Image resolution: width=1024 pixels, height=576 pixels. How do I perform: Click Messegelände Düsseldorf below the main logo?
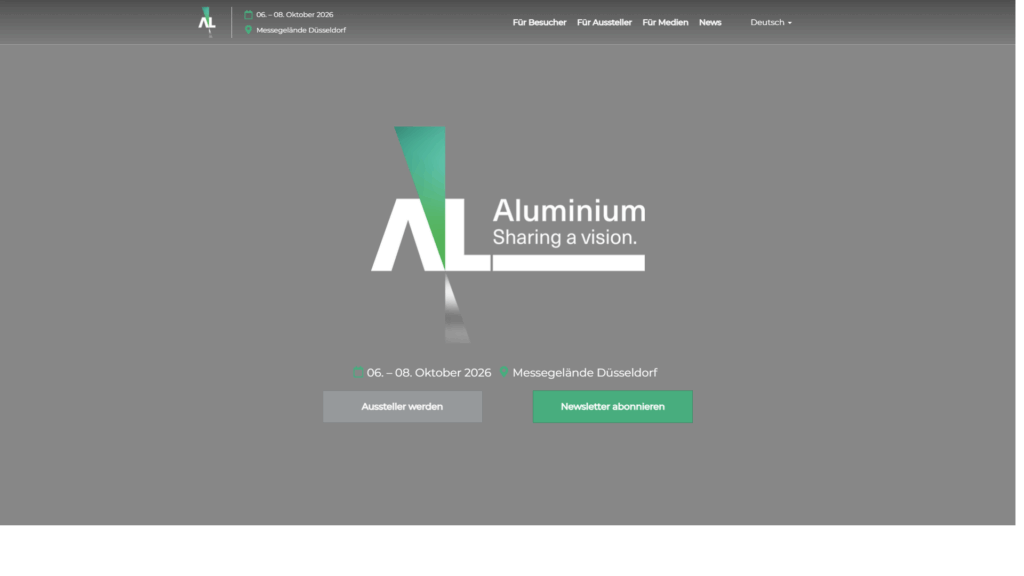(x=584, y=373)
